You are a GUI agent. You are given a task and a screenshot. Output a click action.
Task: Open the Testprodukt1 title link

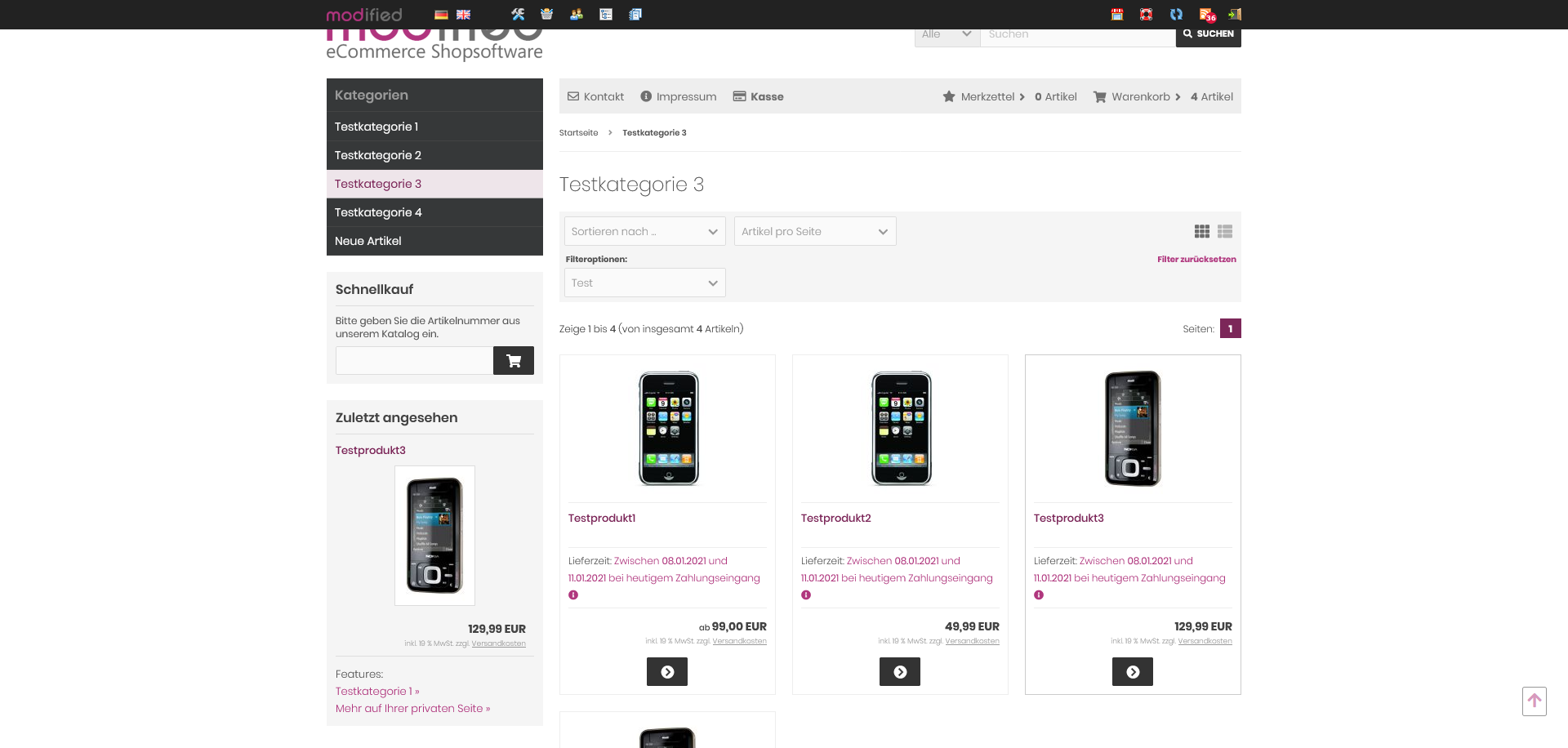602,519
